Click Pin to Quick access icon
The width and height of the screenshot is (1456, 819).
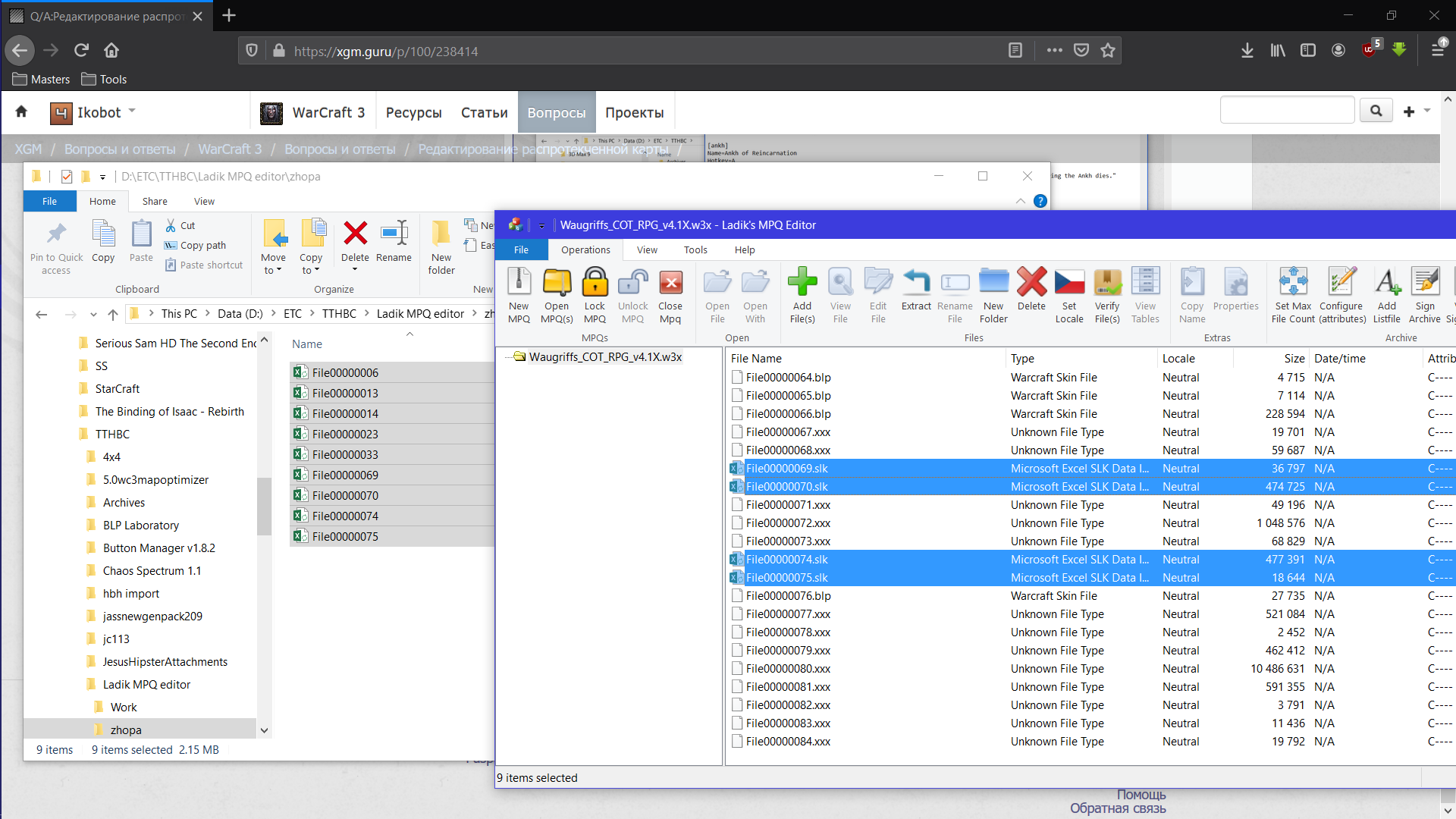pos(57,234)
